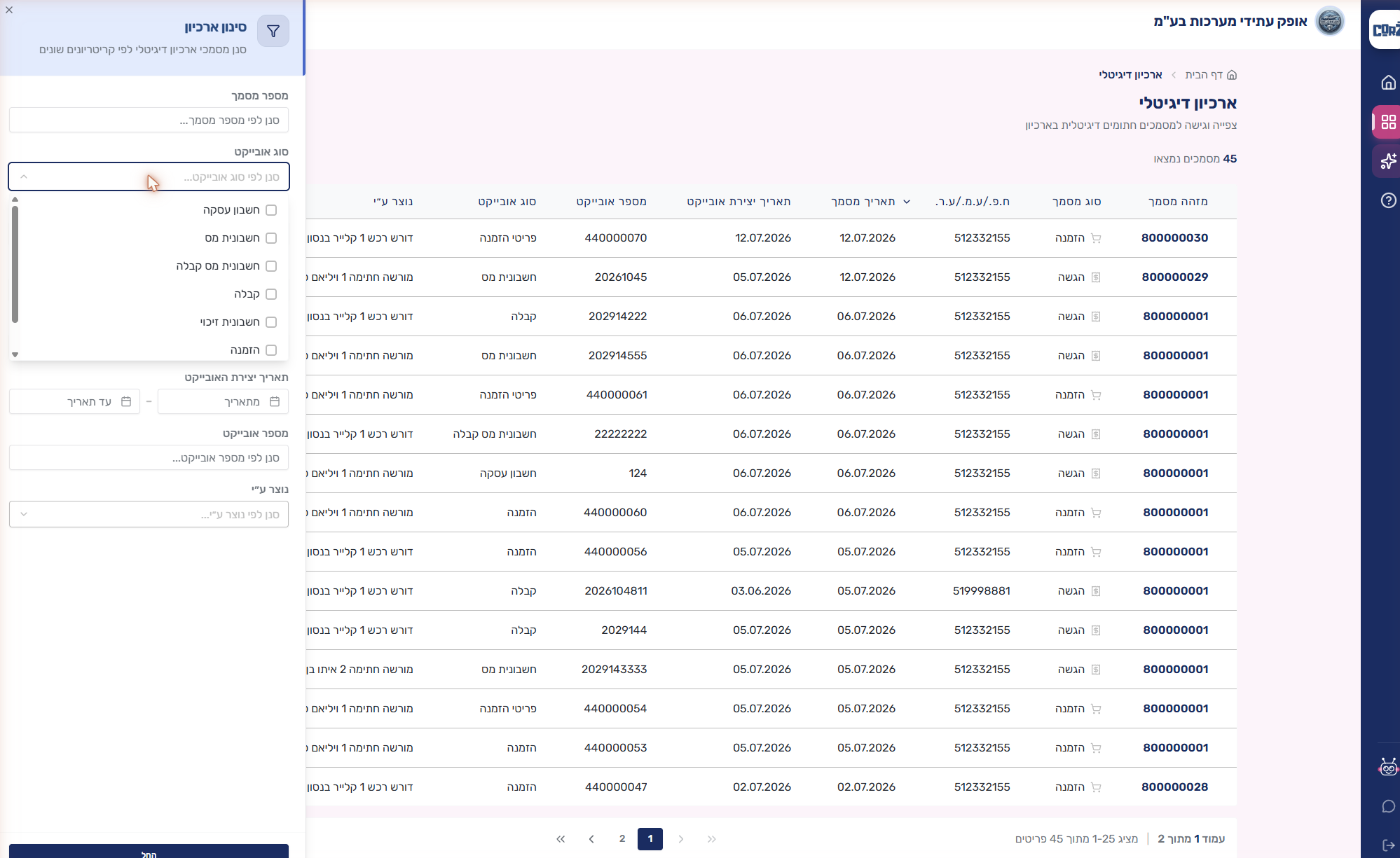Image resolution: width=1400 pixels, height=858 pixels.
Task: Click the cart icon in row with 440000060
Action: click(1096, 513)
